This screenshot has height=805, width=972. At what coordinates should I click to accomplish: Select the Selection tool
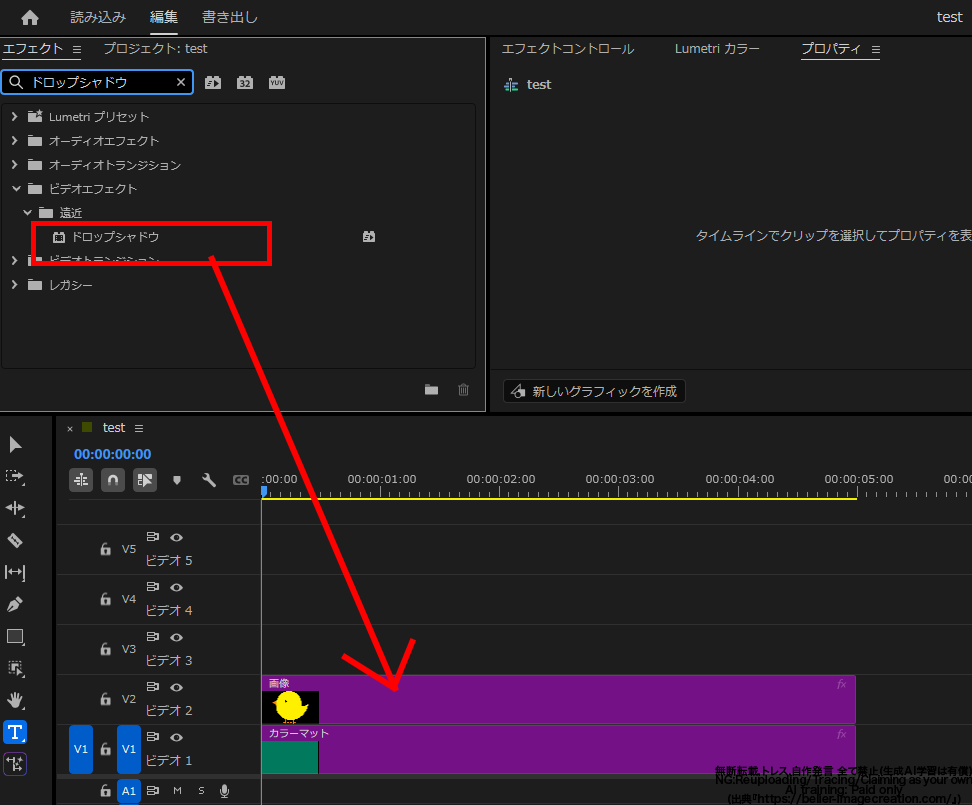pos(15,444)
